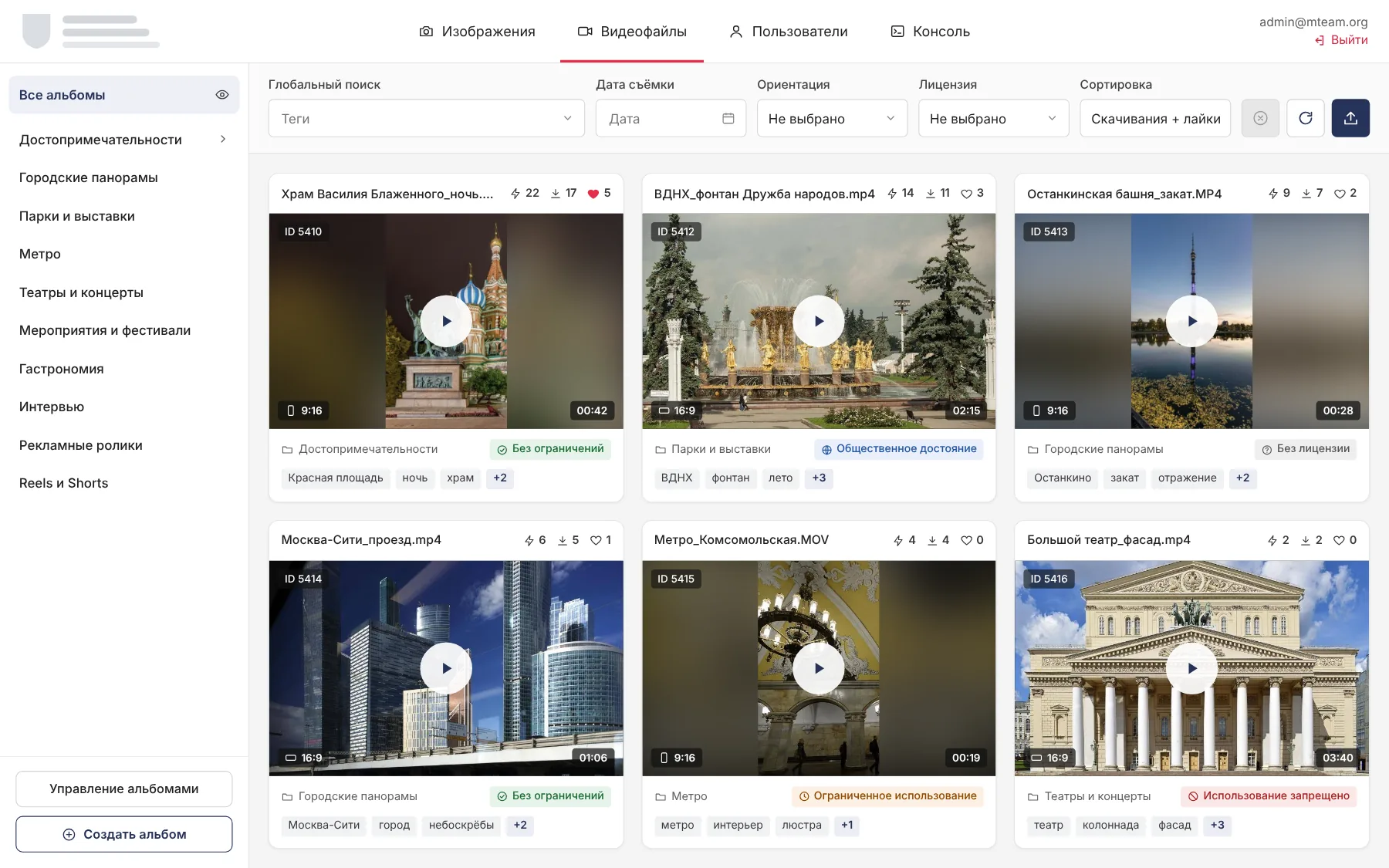Click the upload button in the filter bar
Screen dimensions: 1389x868
pos(1350,118)
